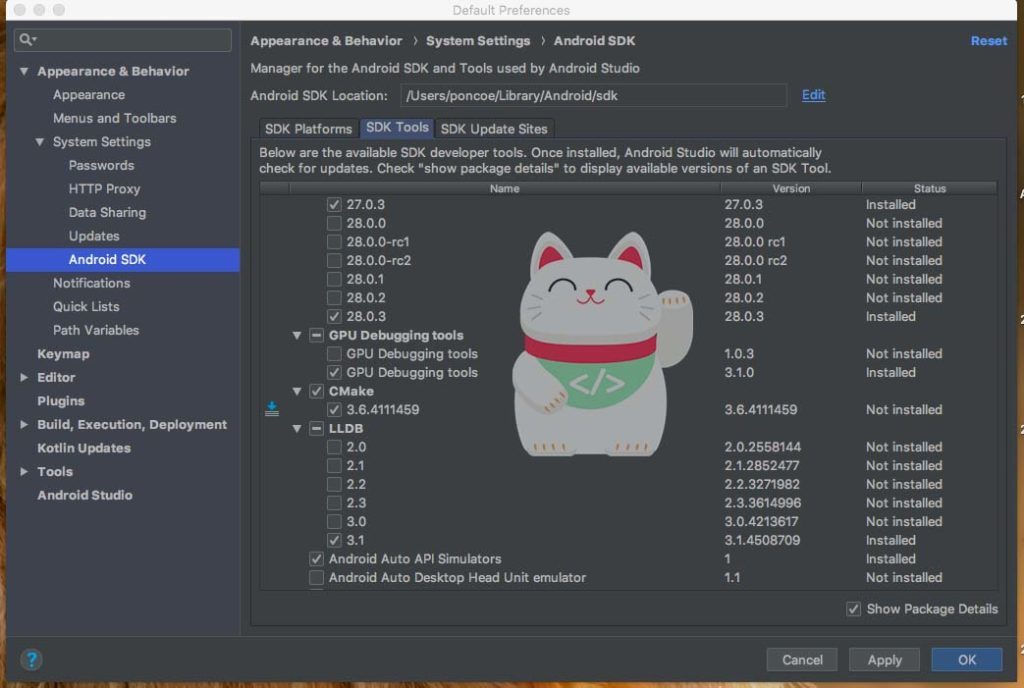Open Notifications settings
This screenshot has width=1024, height=688.
[91, 283]
